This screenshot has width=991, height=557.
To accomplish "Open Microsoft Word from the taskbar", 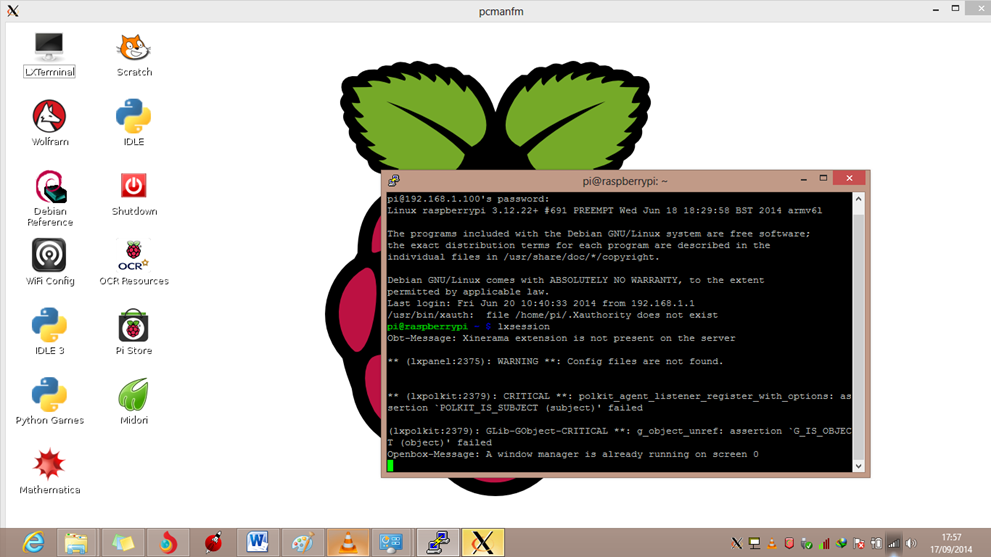I will point(257,542).
